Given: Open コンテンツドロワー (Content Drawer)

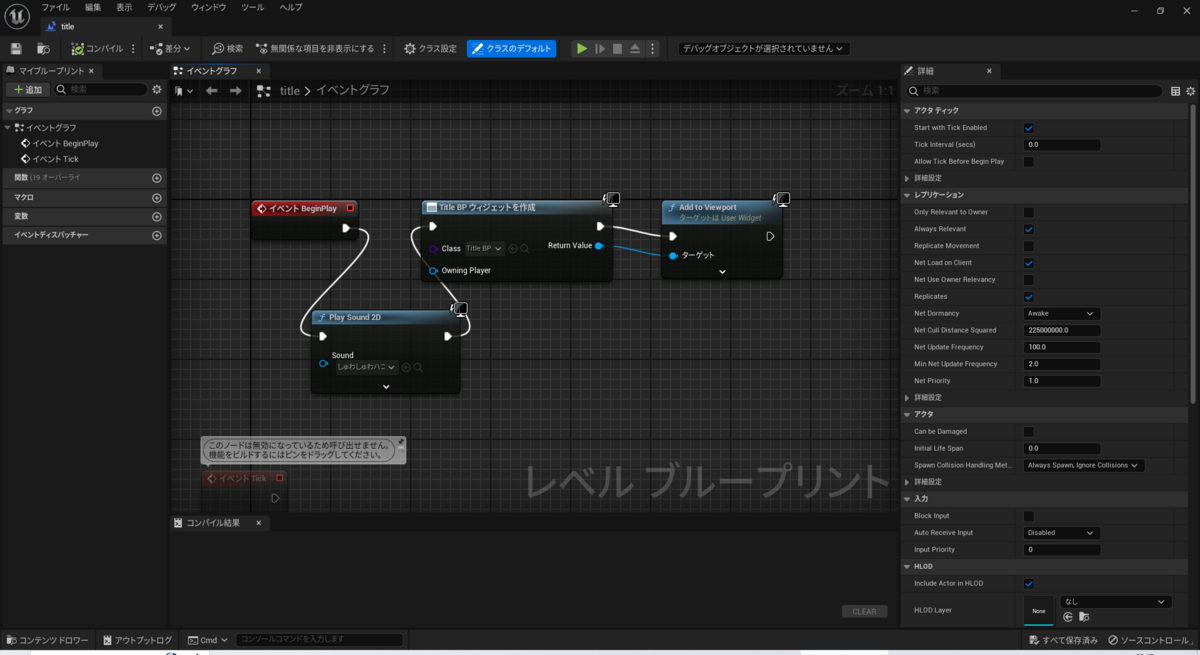Looking at the screenshot, I should [x=47, y=640].
